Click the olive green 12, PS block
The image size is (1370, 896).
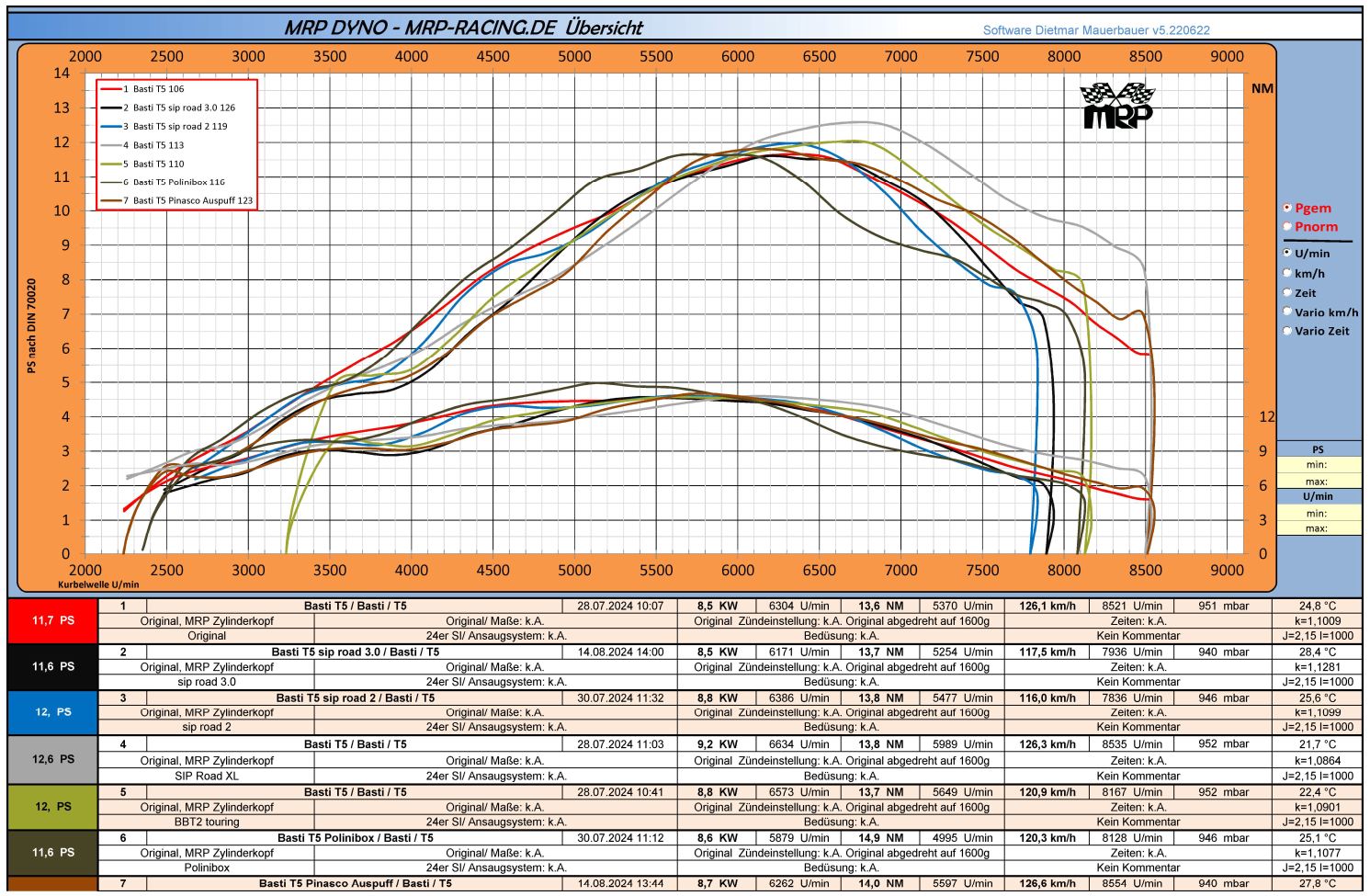(x=52, y=806)
